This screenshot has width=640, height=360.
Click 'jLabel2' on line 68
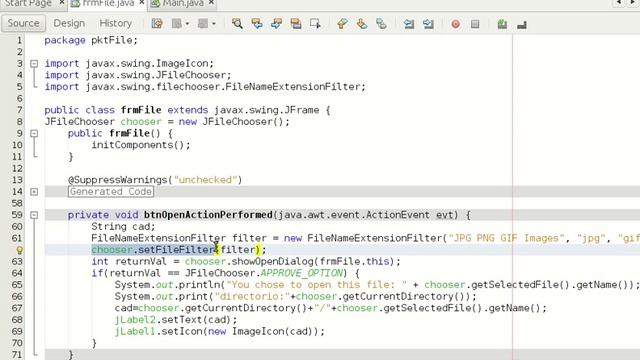[135, 320]
